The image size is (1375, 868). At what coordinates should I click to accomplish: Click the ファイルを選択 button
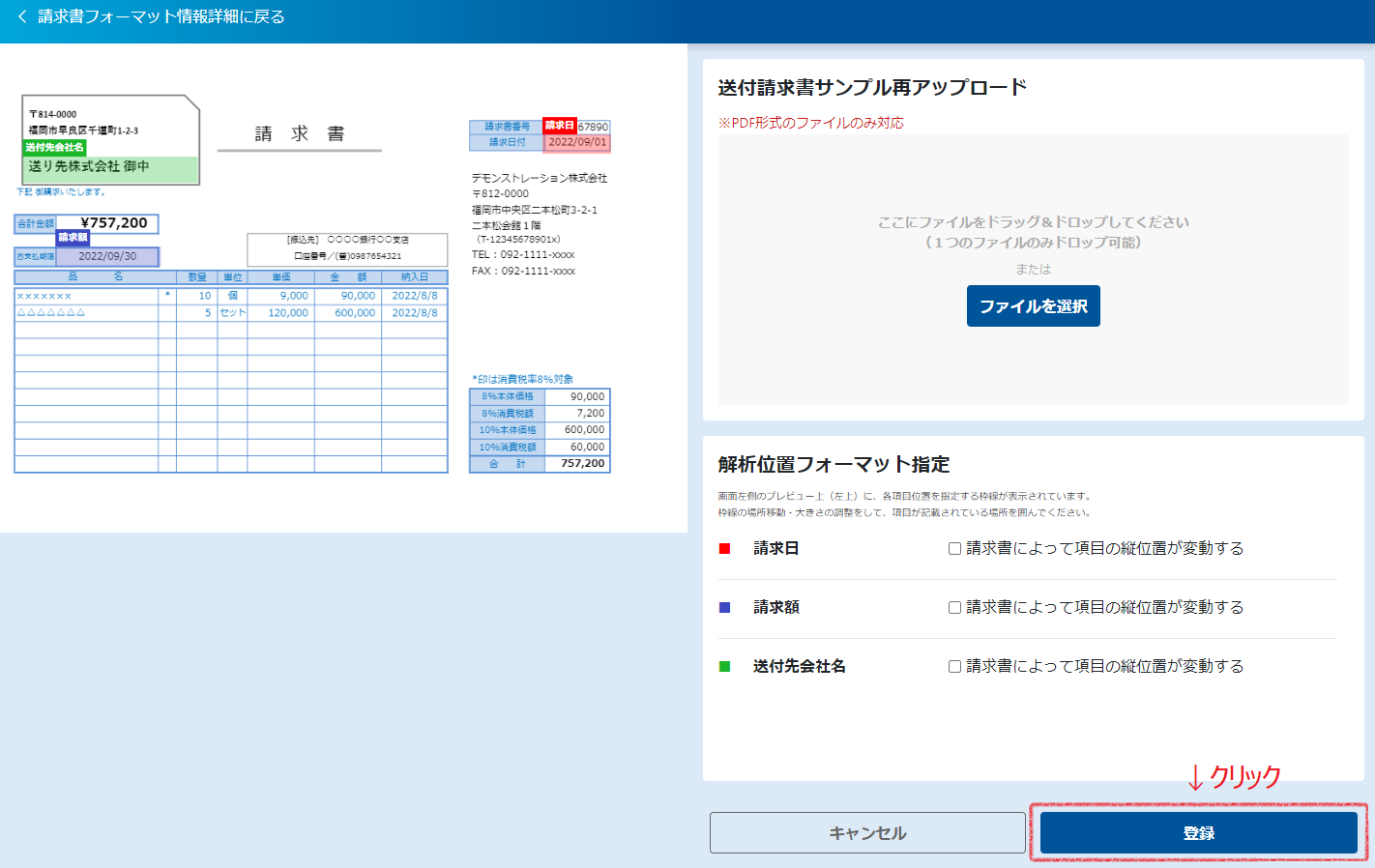pos(1033,306)
